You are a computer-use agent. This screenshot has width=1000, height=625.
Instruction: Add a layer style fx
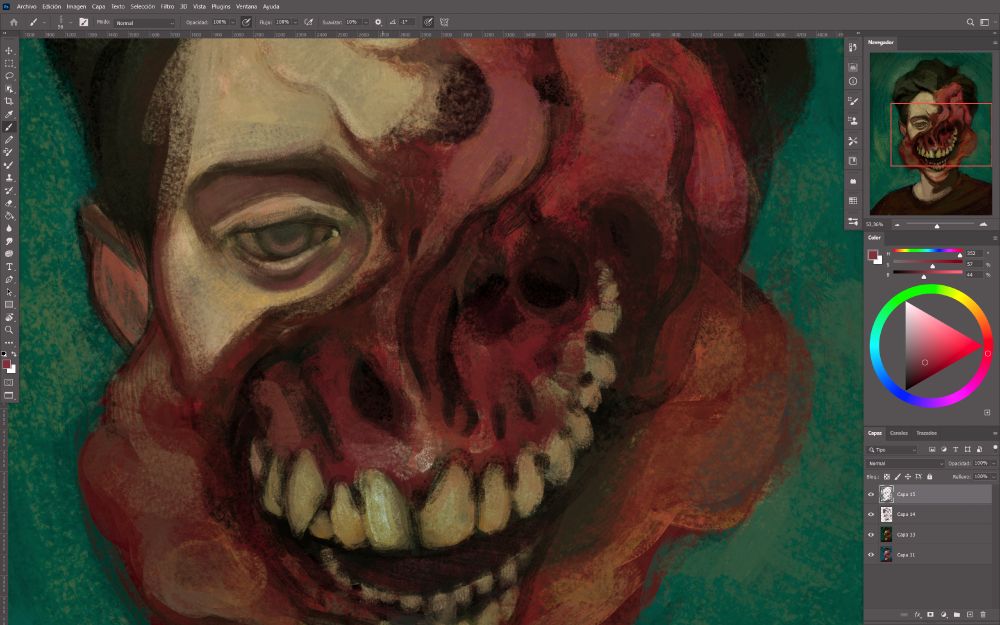coord(918,615)
